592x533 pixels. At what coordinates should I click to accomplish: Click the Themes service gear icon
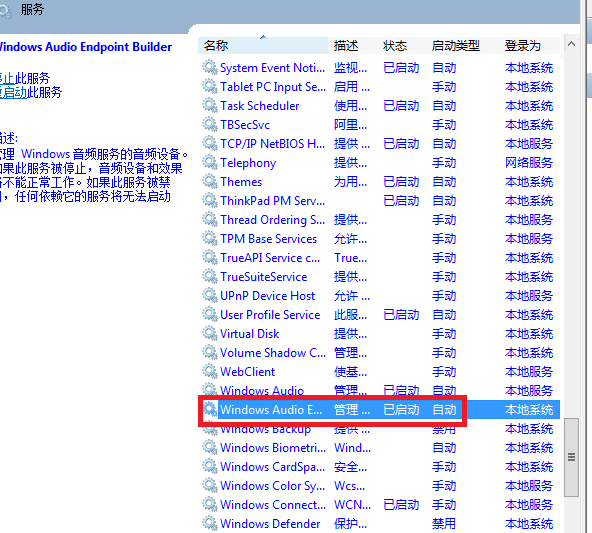point(210,182)
